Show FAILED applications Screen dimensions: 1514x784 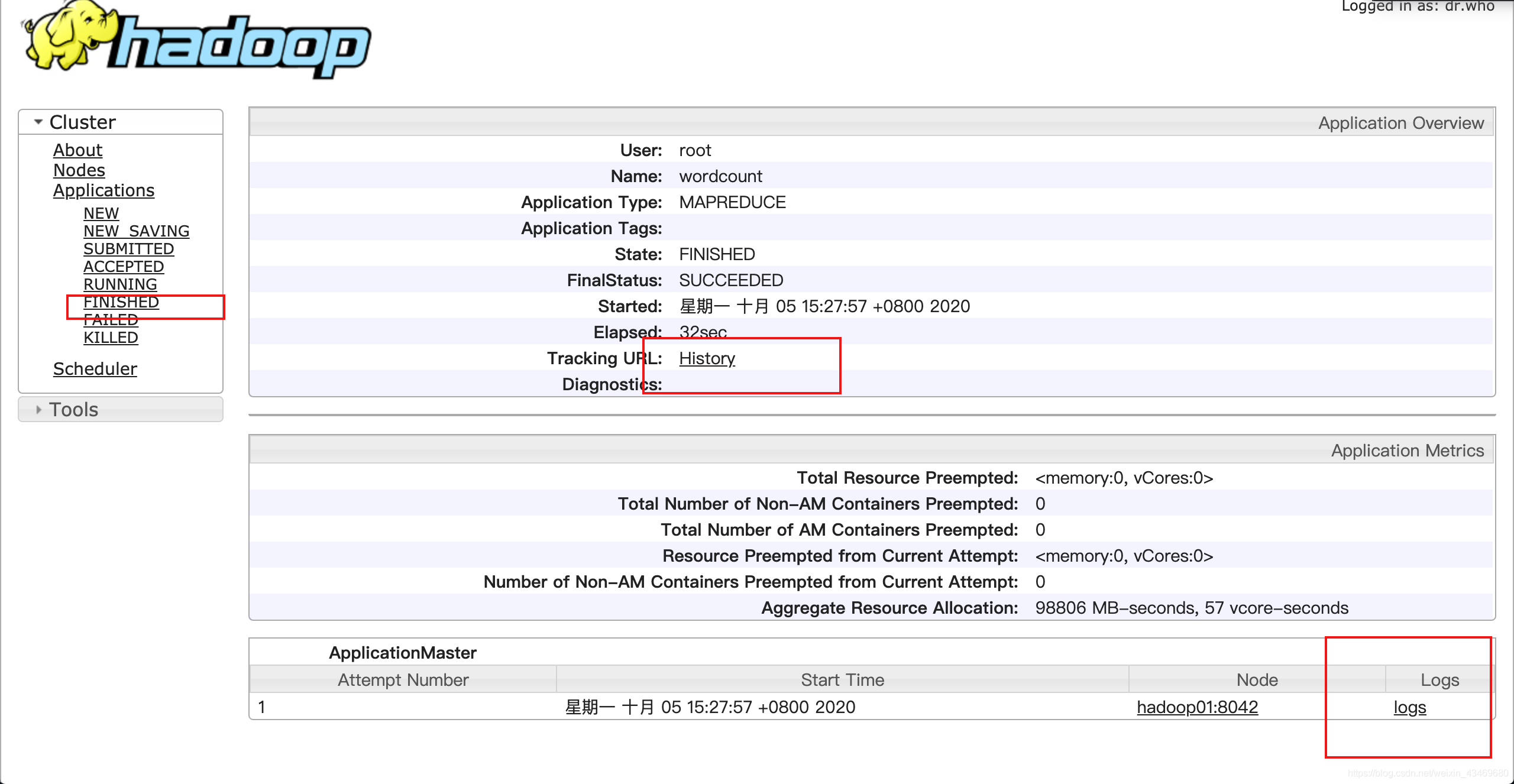point(111,320)
